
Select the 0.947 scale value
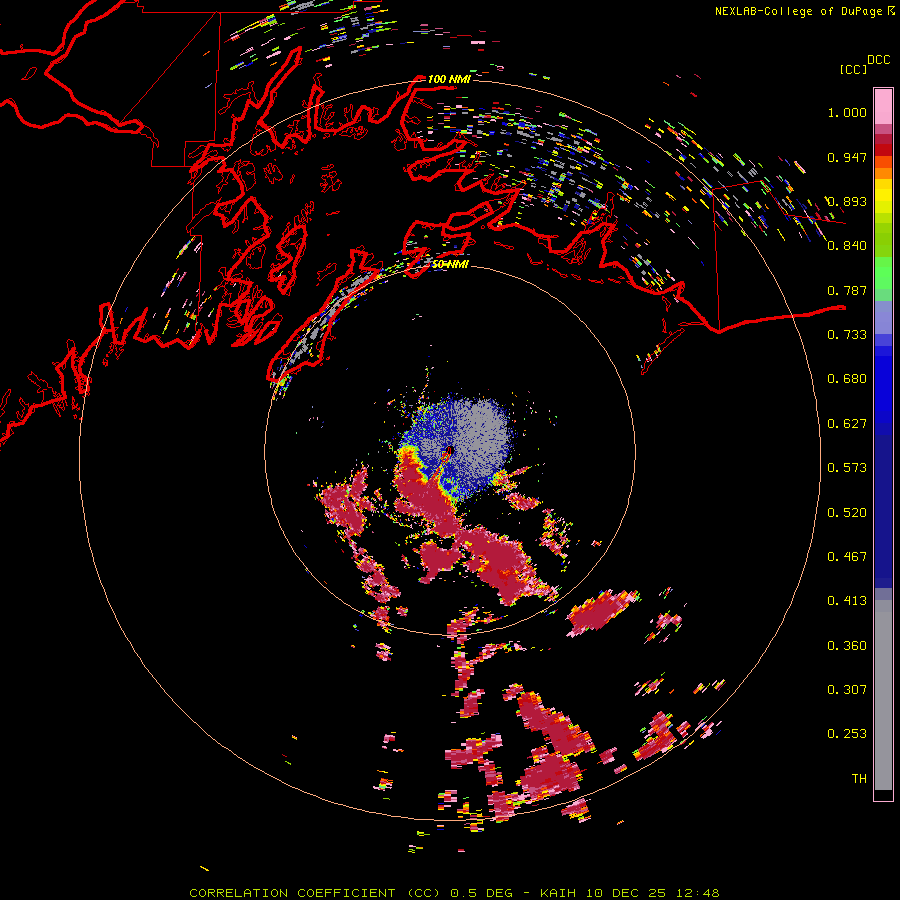point(847,157)
